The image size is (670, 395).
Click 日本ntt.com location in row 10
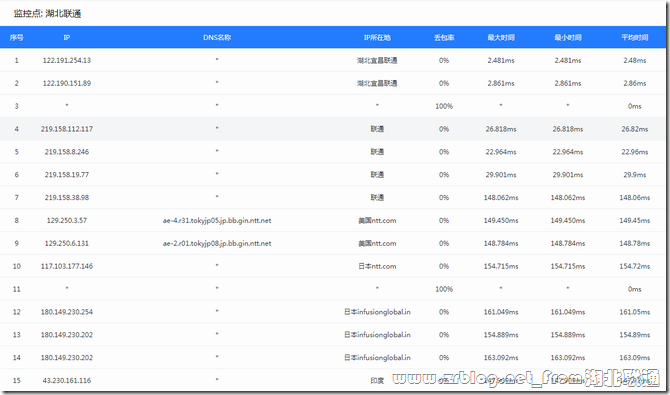click(x=377, y=266)
